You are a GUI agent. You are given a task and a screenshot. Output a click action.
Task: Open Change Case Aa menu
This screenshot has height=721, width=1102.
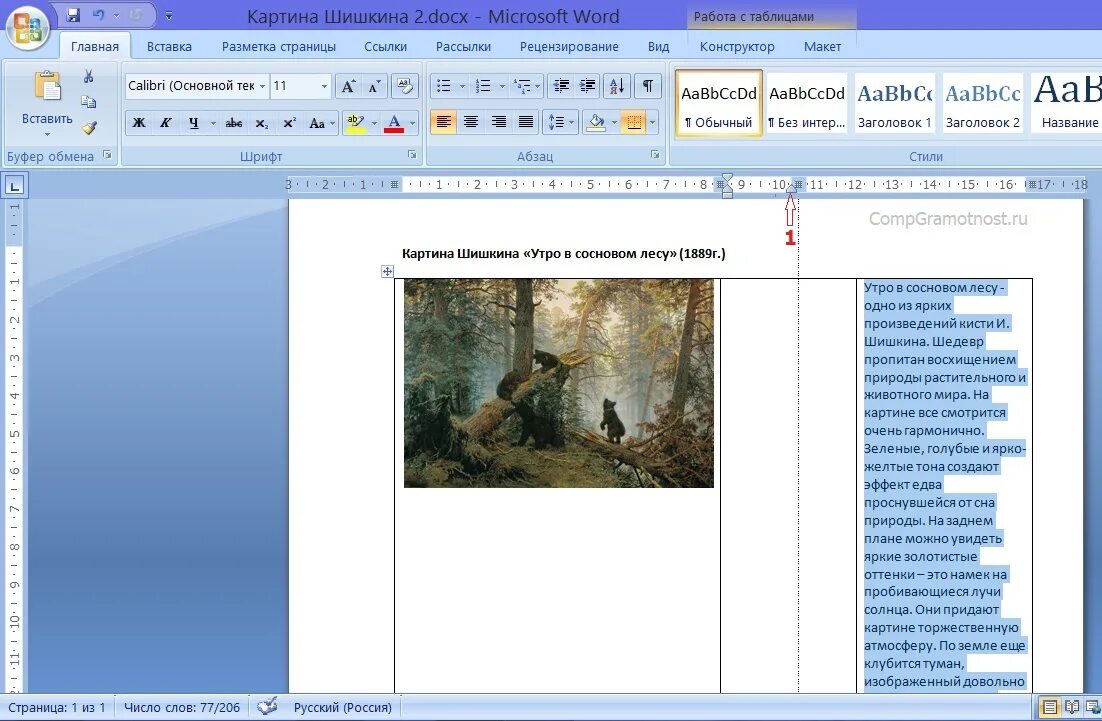point(320,122)
